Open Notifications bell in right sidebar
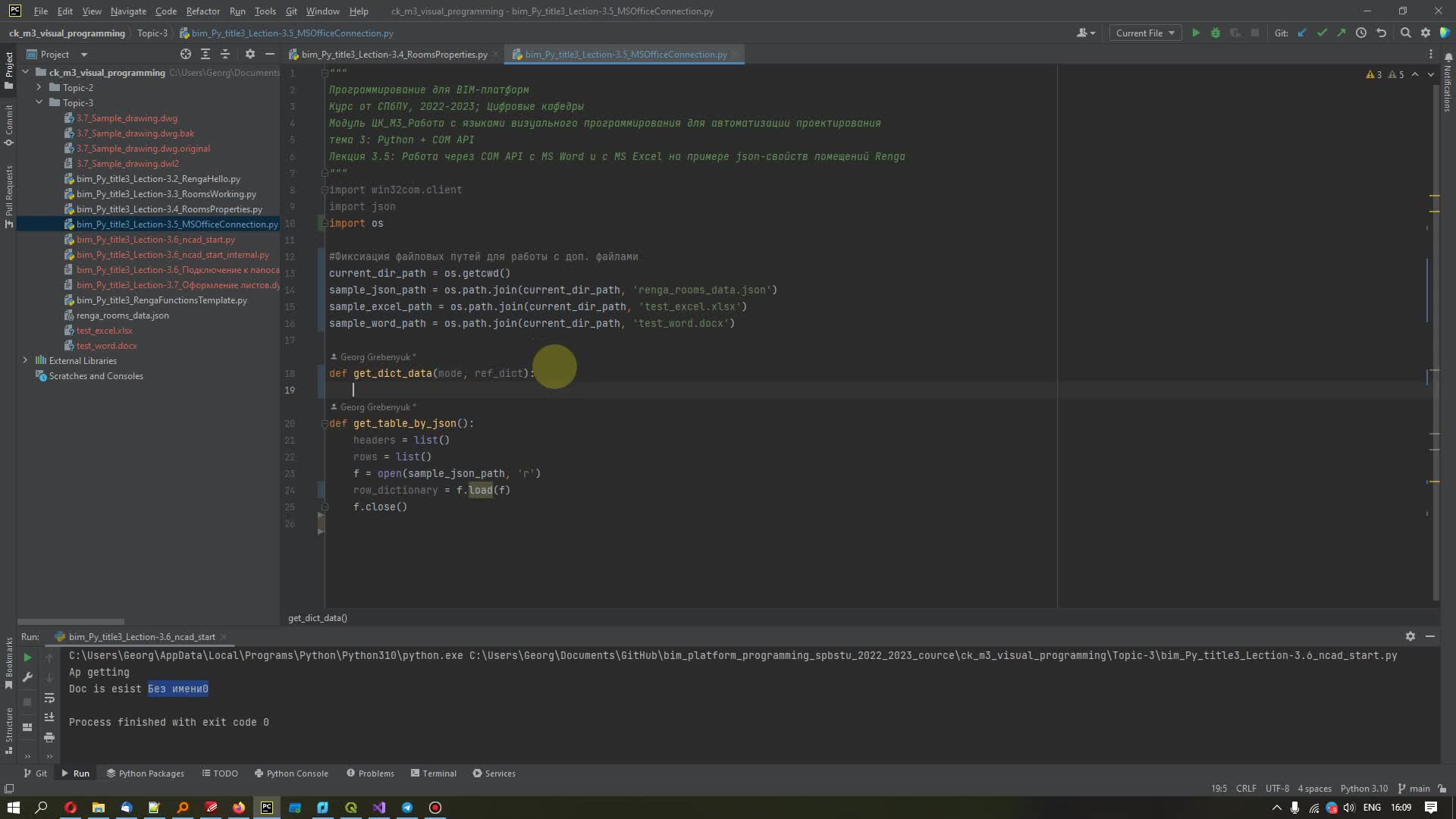The height and width of the screenshot is (819, 1456). tap(1448, 57)
